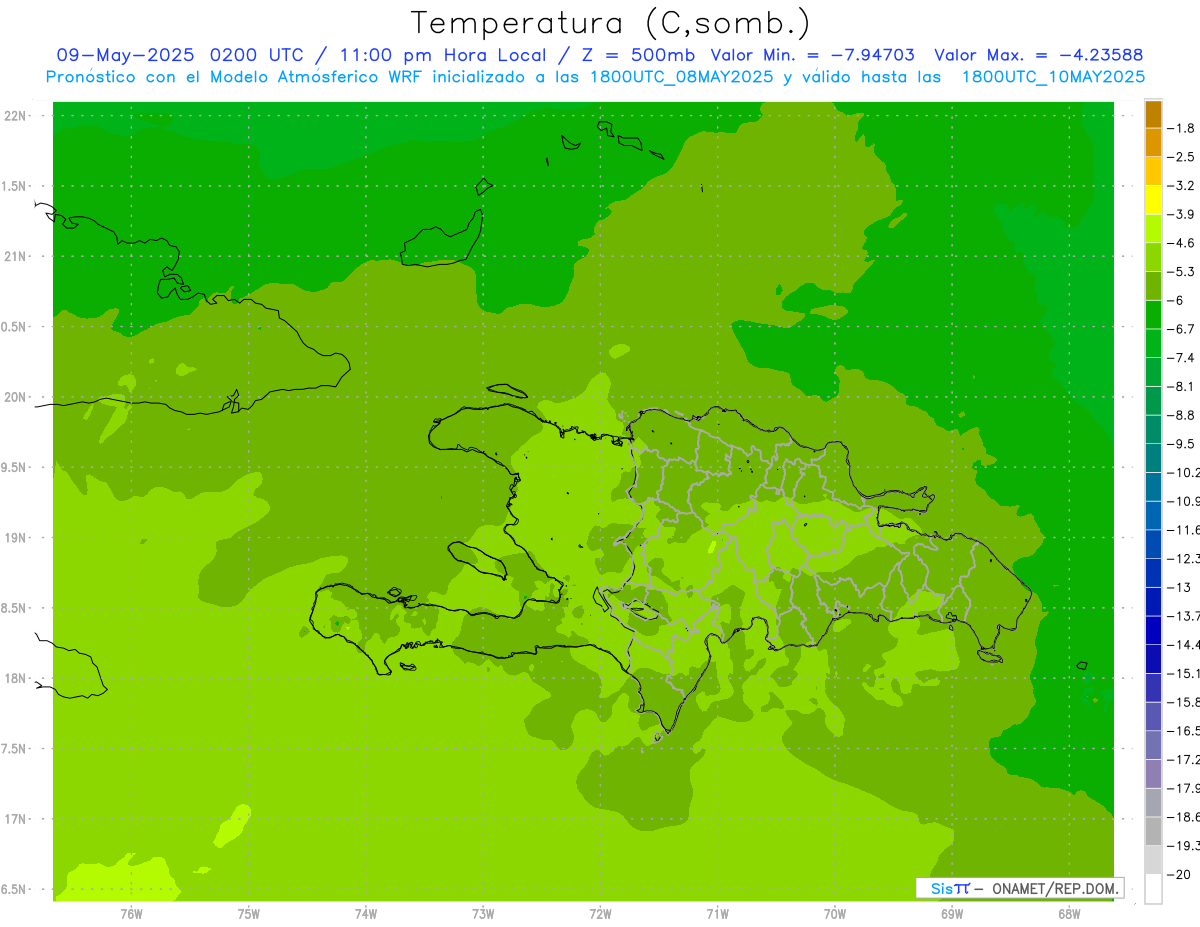Pick the deep blue swatch between -13.7 and -14.4

point(1153,630)
